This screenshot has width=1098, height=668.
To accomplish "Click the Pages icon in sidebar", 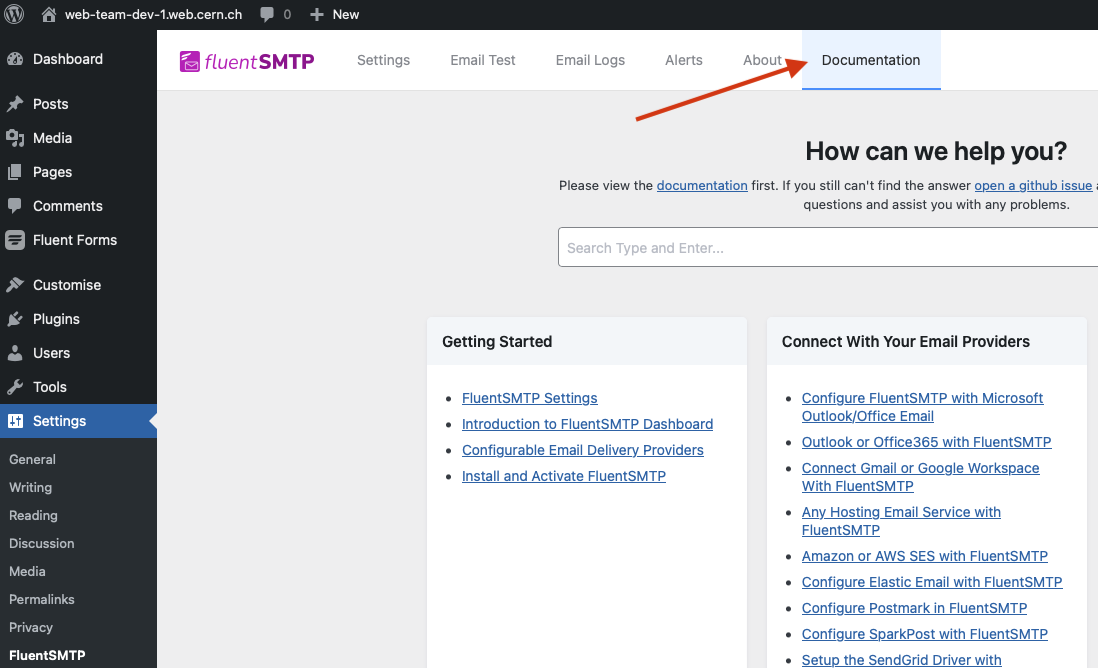I will coord(15,172).
